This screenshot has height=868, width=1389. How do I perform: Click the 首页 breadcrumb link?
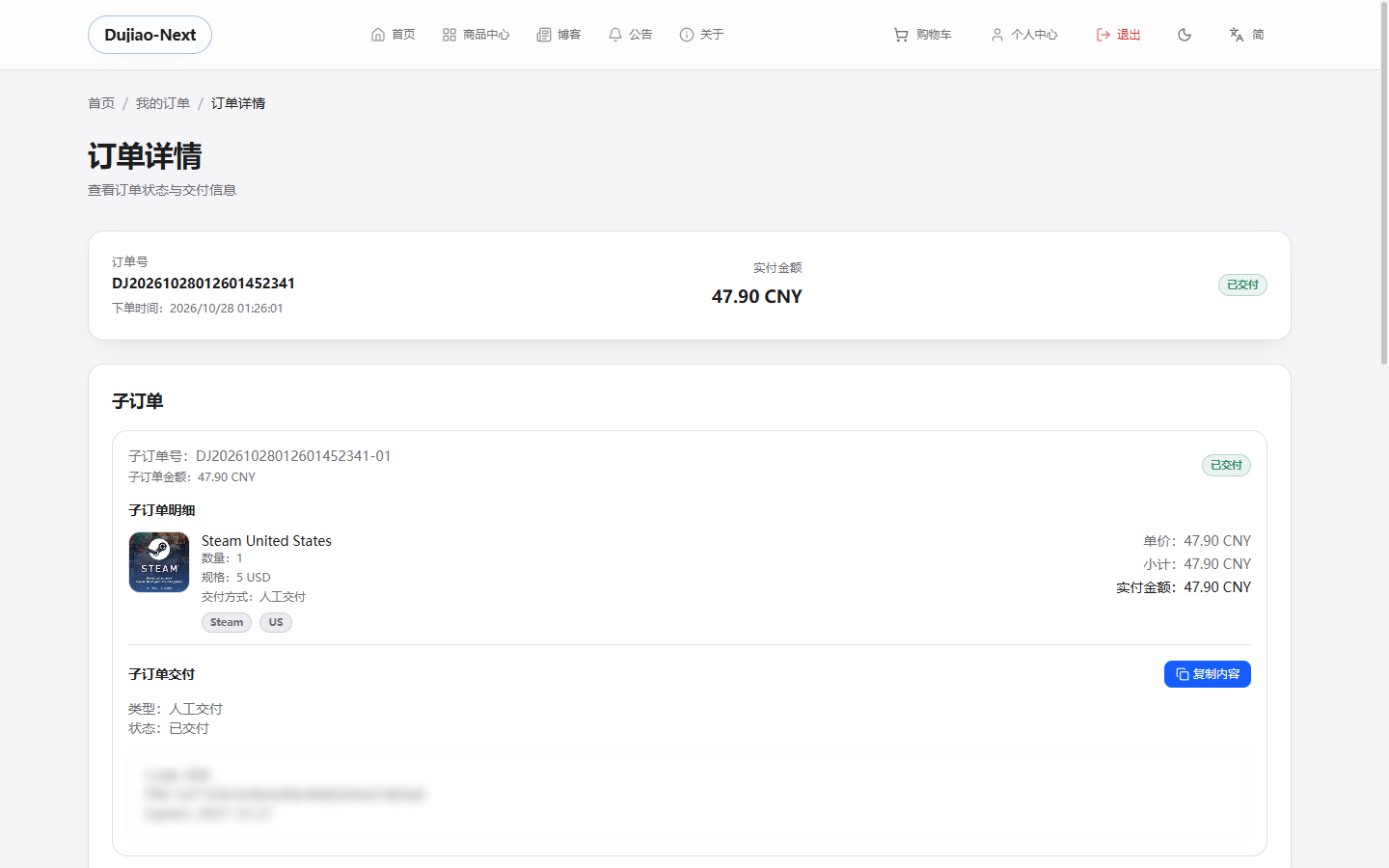101,103
